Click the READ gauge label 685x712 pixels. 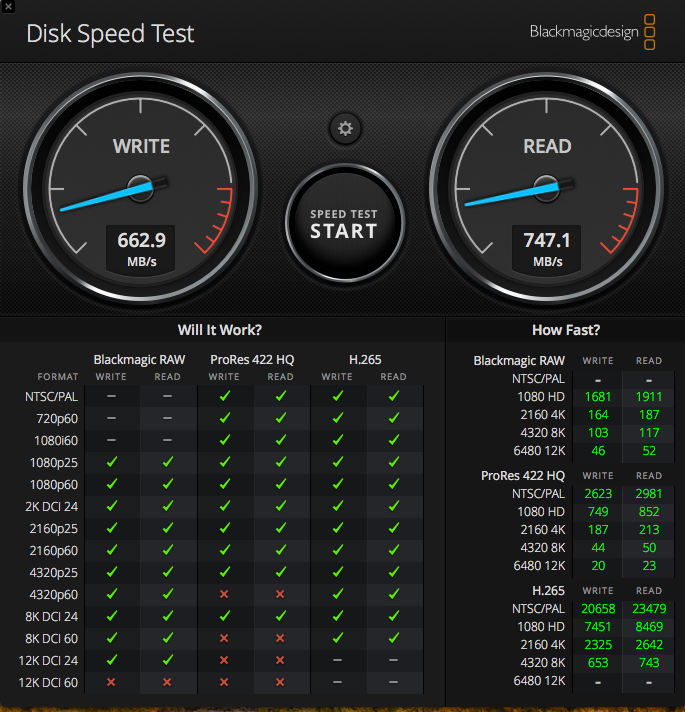(x=547, y=146)
